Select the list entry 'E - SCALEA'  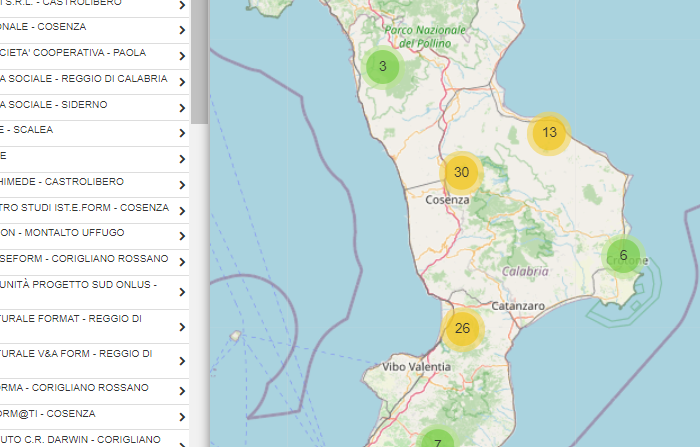tap(94, 134)
